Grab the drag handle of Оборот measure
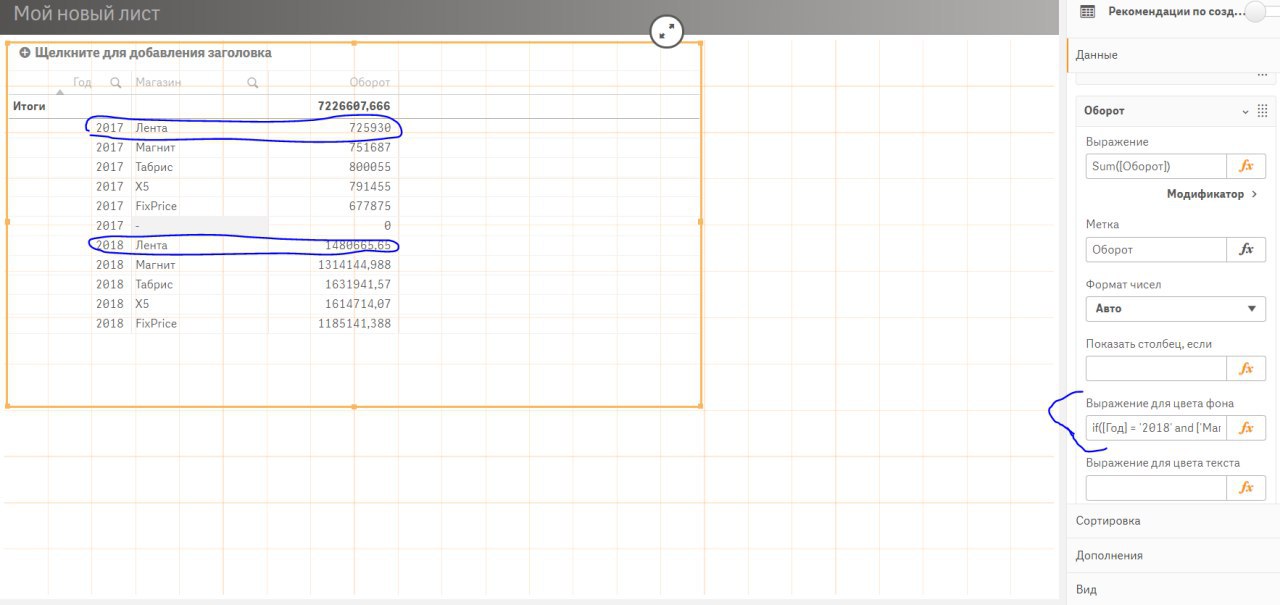1280x605 pixels. [1262, 111]
